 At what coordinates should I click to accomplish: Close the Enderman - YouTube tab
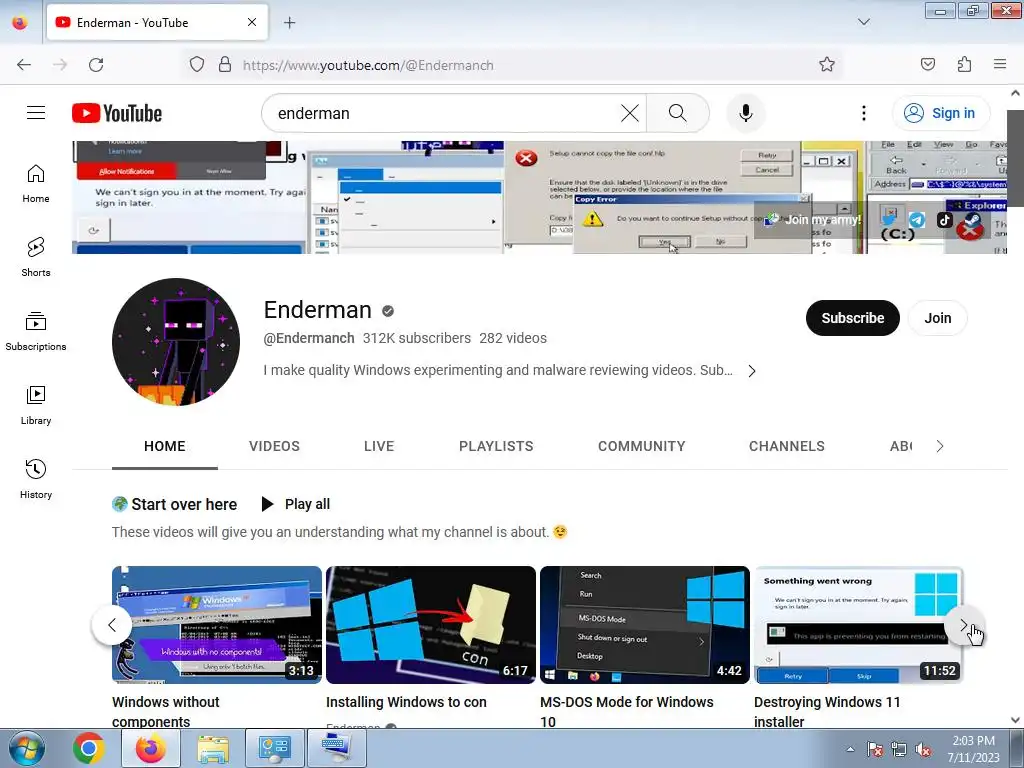[x=252, y=22]
